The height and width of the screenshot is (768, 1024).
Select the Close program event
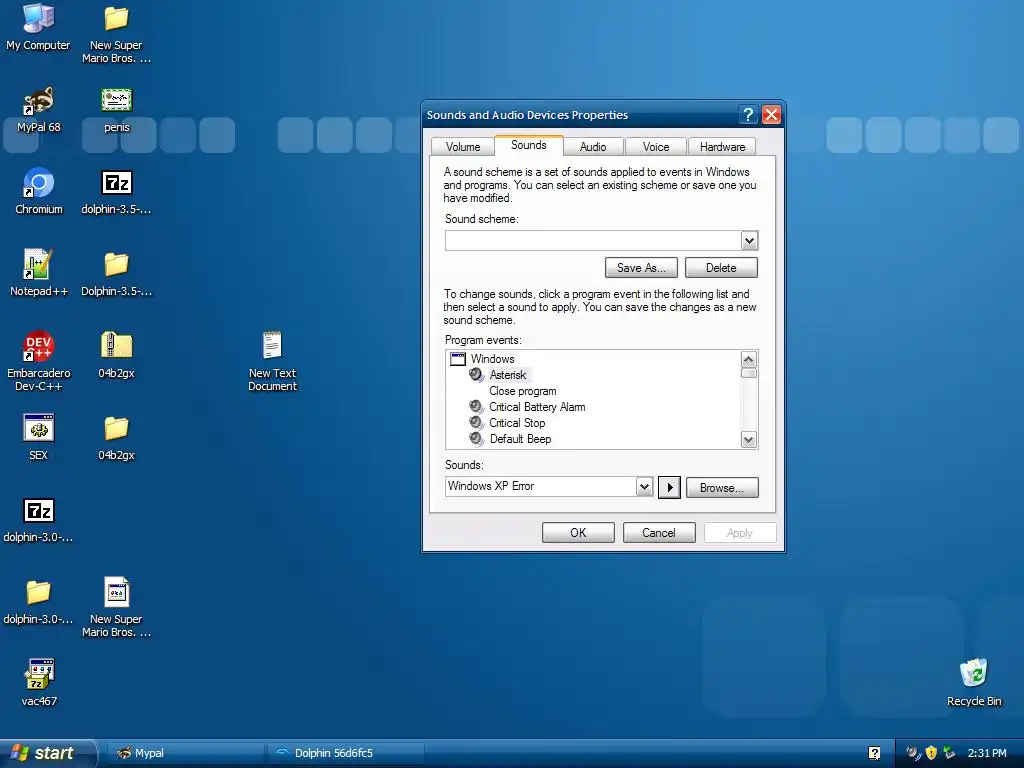click(522, 391)
